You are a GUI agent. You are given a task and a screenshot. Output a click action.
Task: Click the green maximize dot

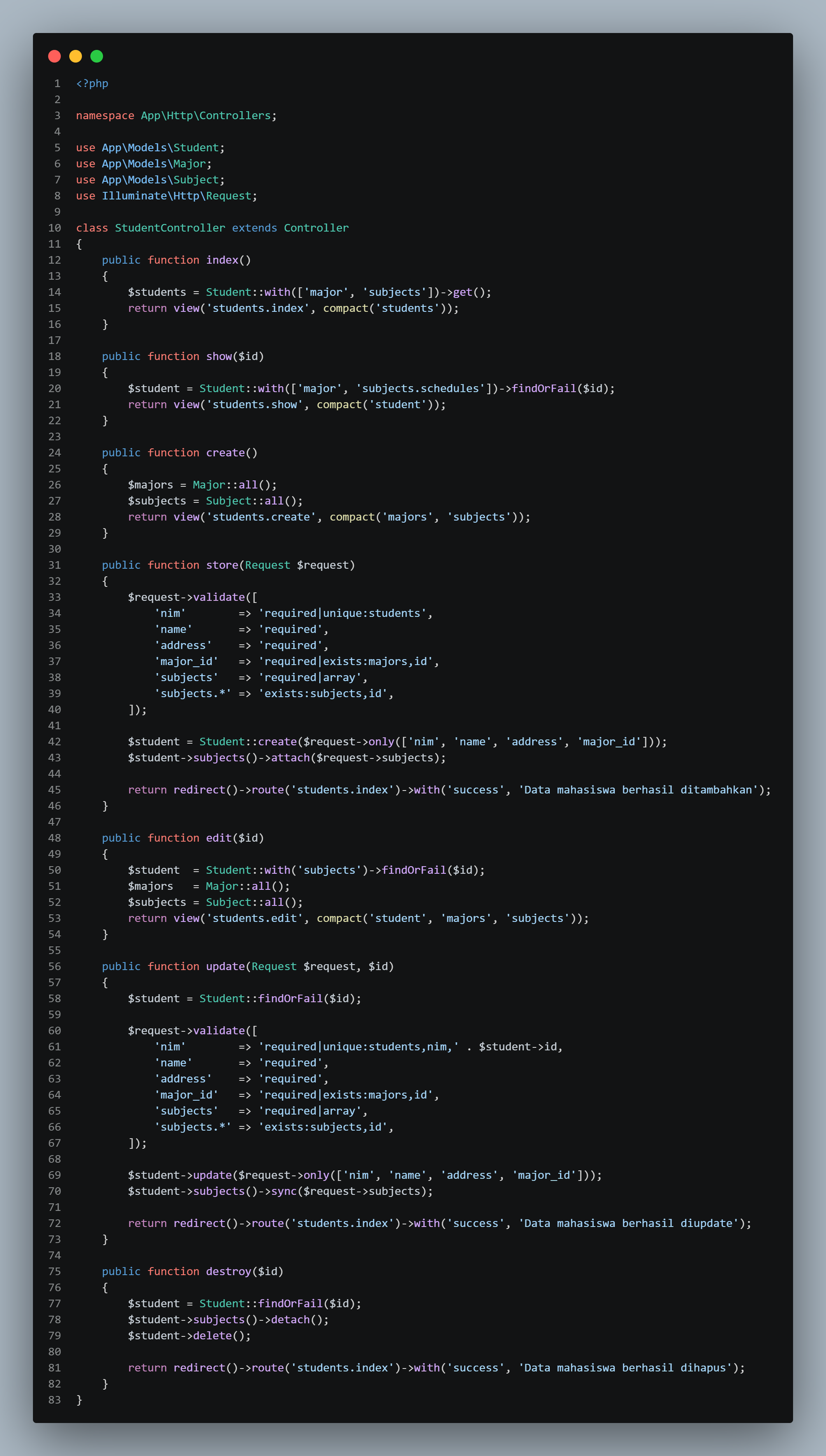(x=97, y=56)
